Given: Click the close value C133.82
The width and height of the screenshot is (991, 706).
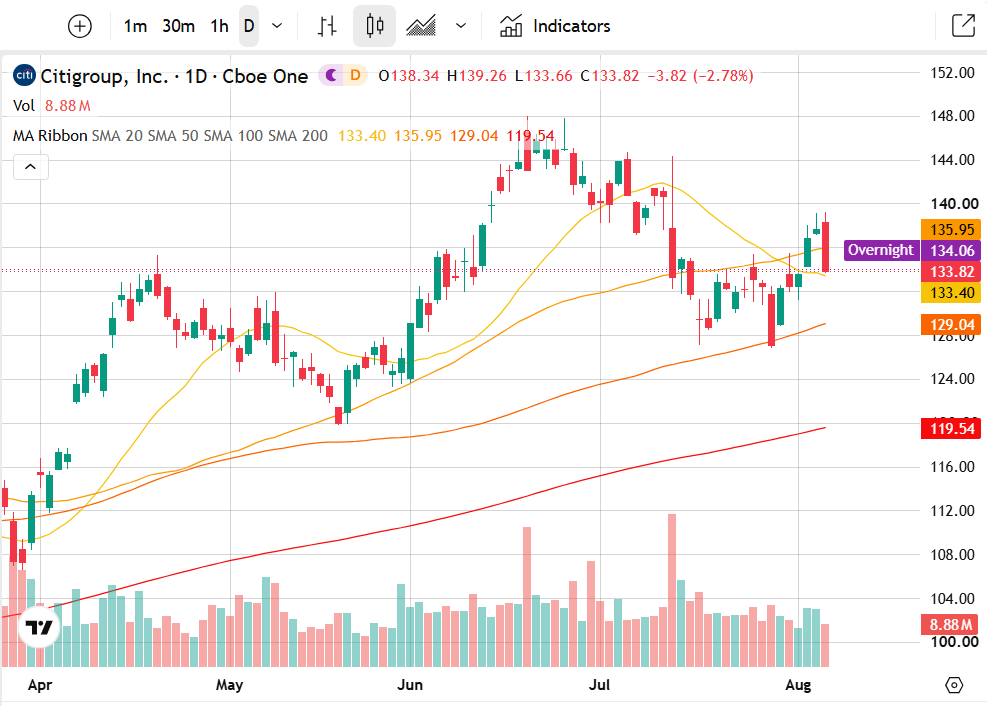Looking at the screenshot, I should (x=610, y=76).
